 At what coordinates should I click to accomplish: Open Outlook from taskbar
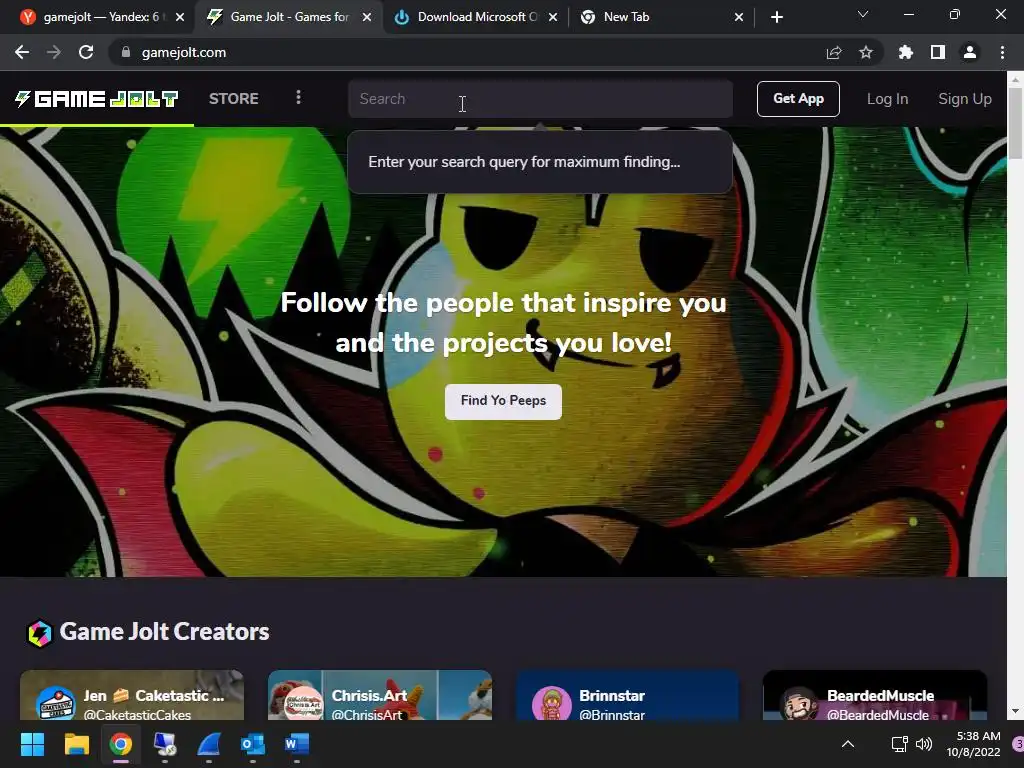click(253, 744)
